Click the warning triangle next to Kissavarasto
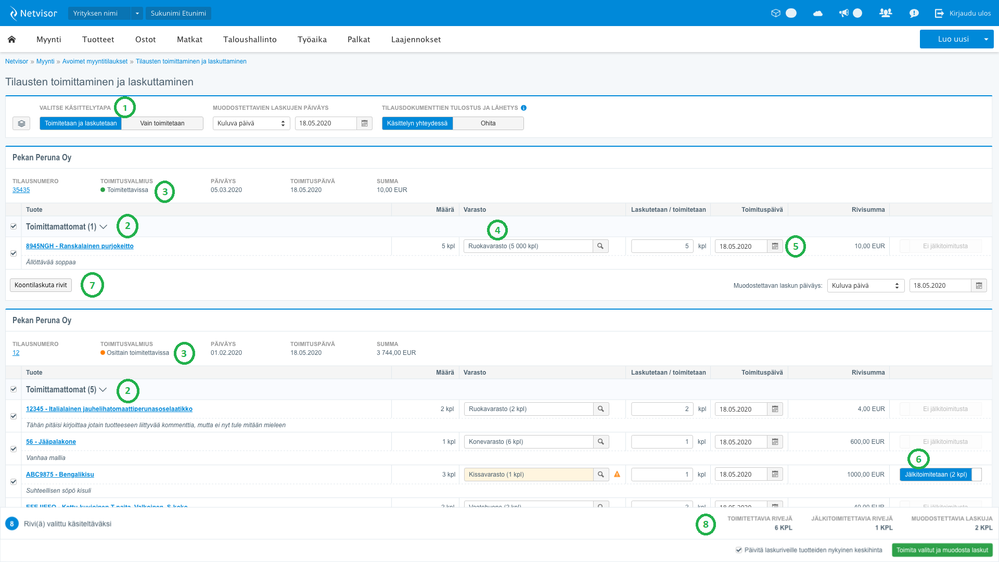Screen dimensions: 999x562 click(x=617, y=474)
